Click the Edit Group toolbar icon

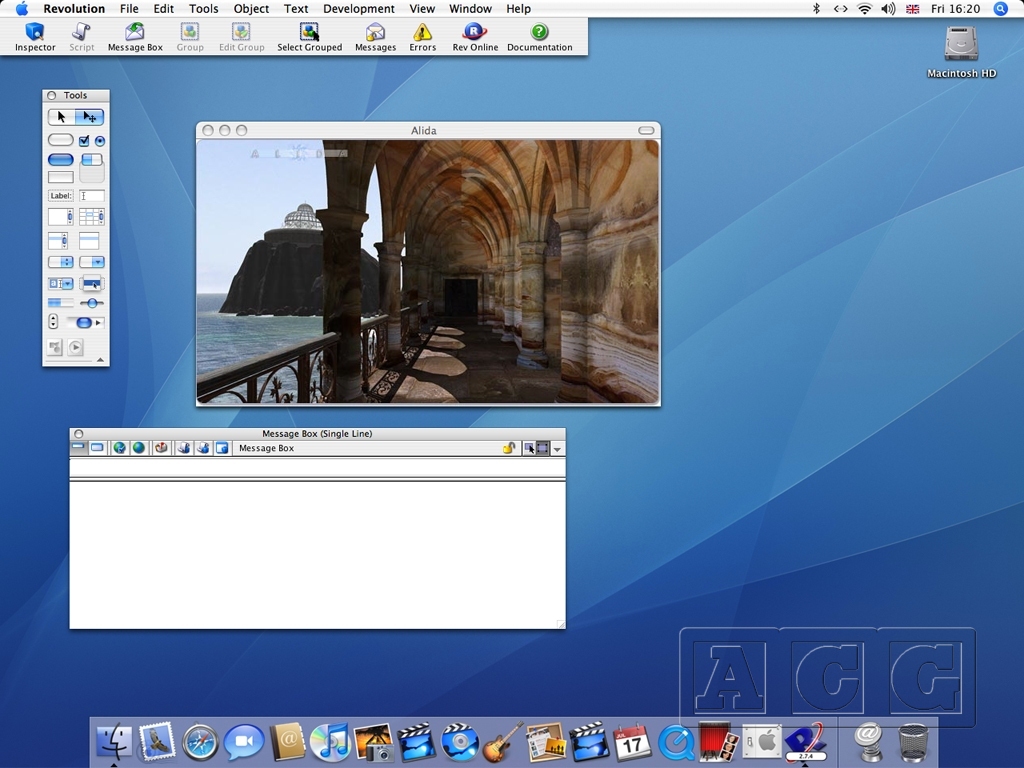point(242,37)
